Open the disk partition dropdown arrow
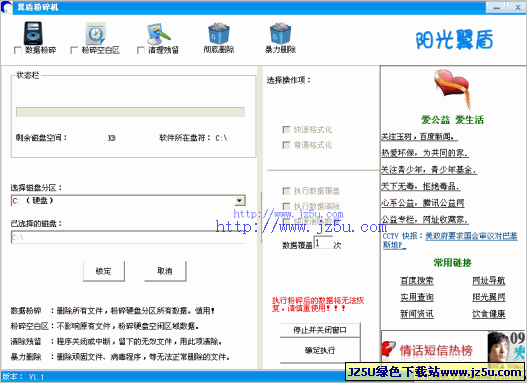527x383 pixels. (239, 201)
